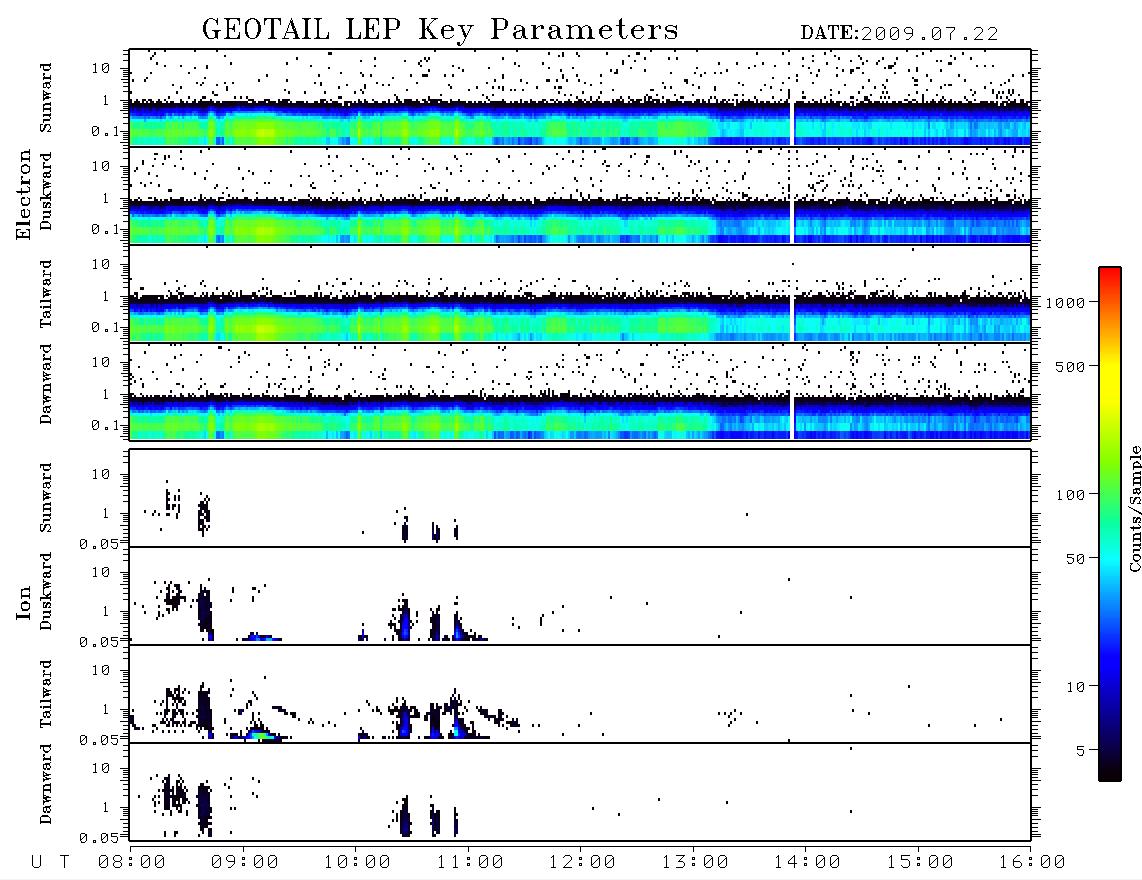Click the vertical Ion group label

click(23, 602)
